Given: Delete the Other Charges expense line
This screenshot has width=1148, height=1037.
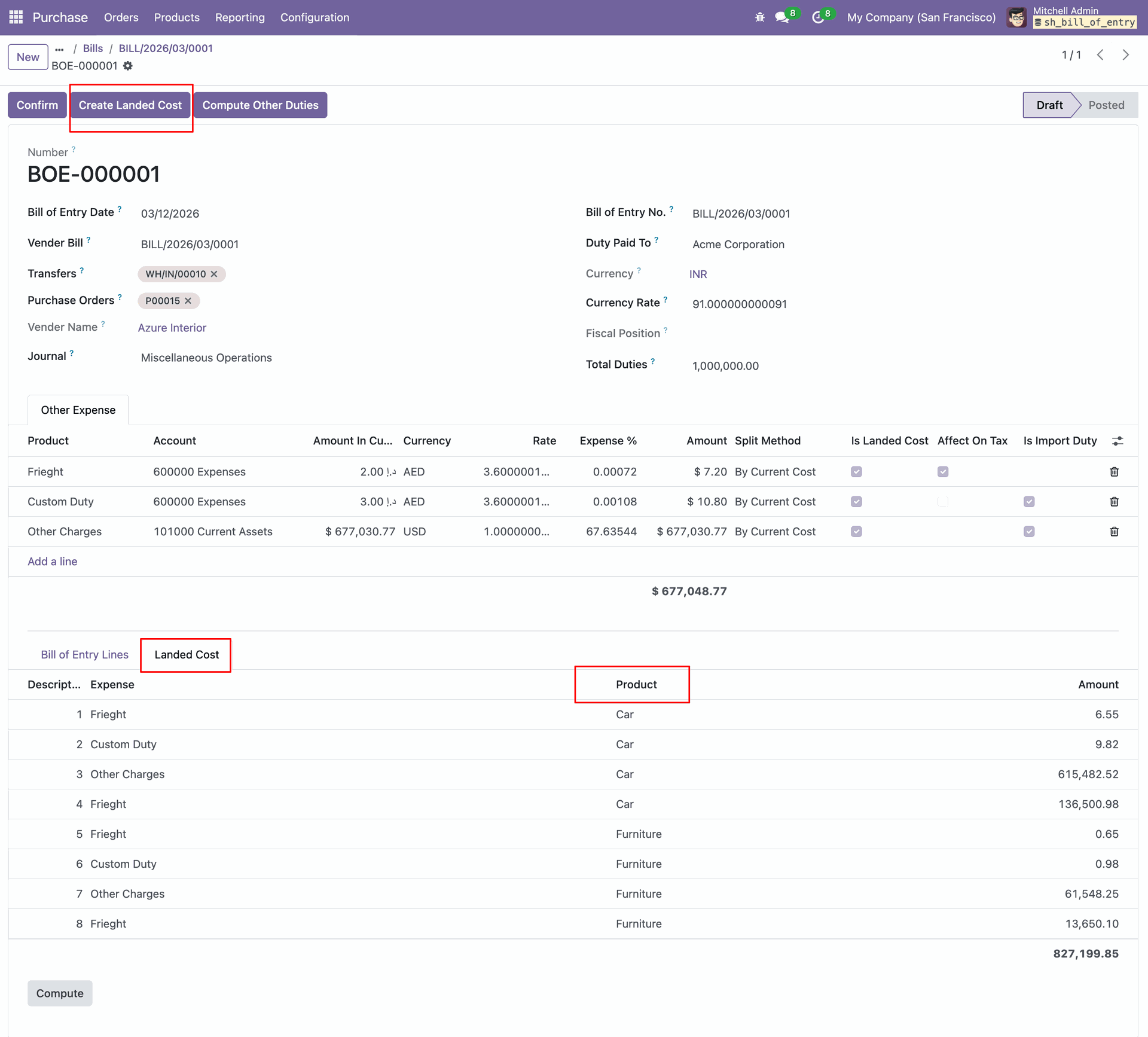Looking at the screenshot, I should point(1114,532).
